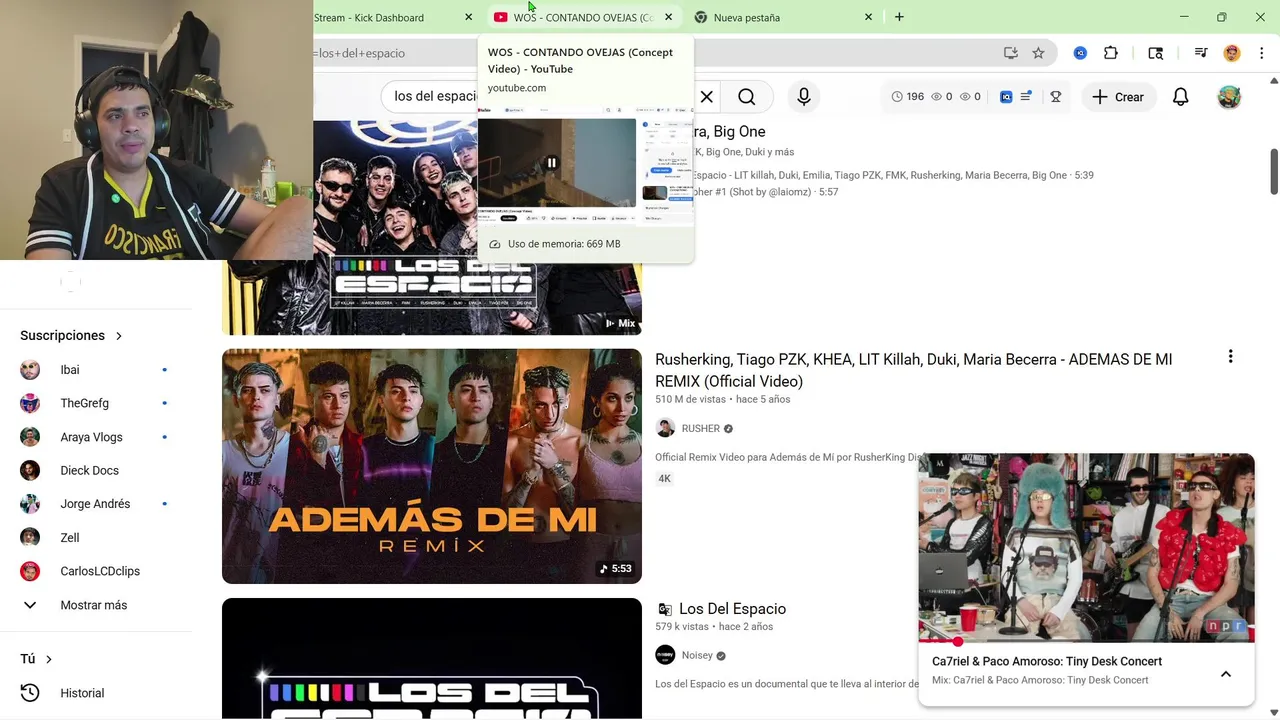Click the clock counter showing 196
The width and height of the screenshot is (1280, 720).
pos(908,97)
